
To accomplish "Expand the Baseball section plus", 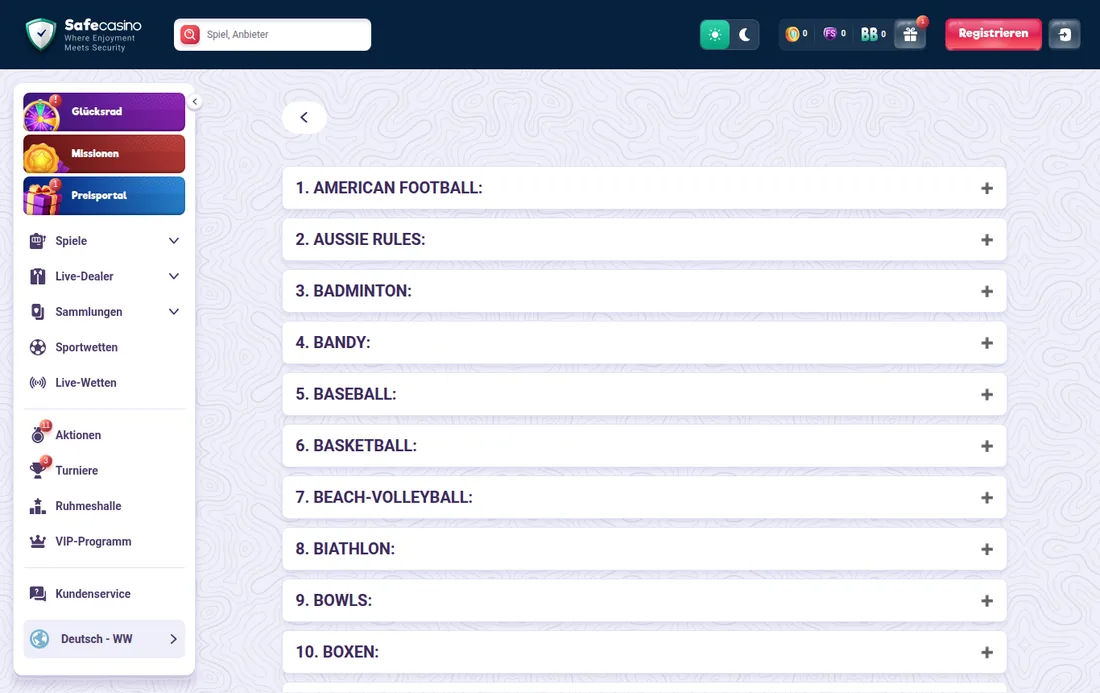I will [x=987, y=394].
